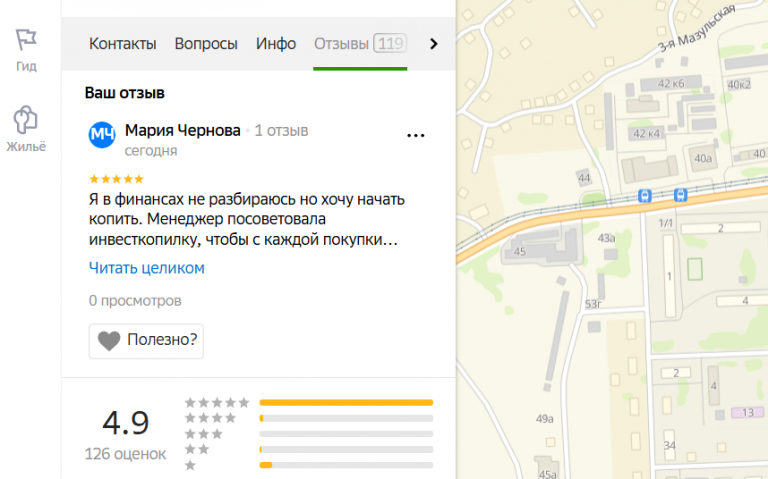
Task: Click the right tram stop icon on the map
Action: click(680, 195)
